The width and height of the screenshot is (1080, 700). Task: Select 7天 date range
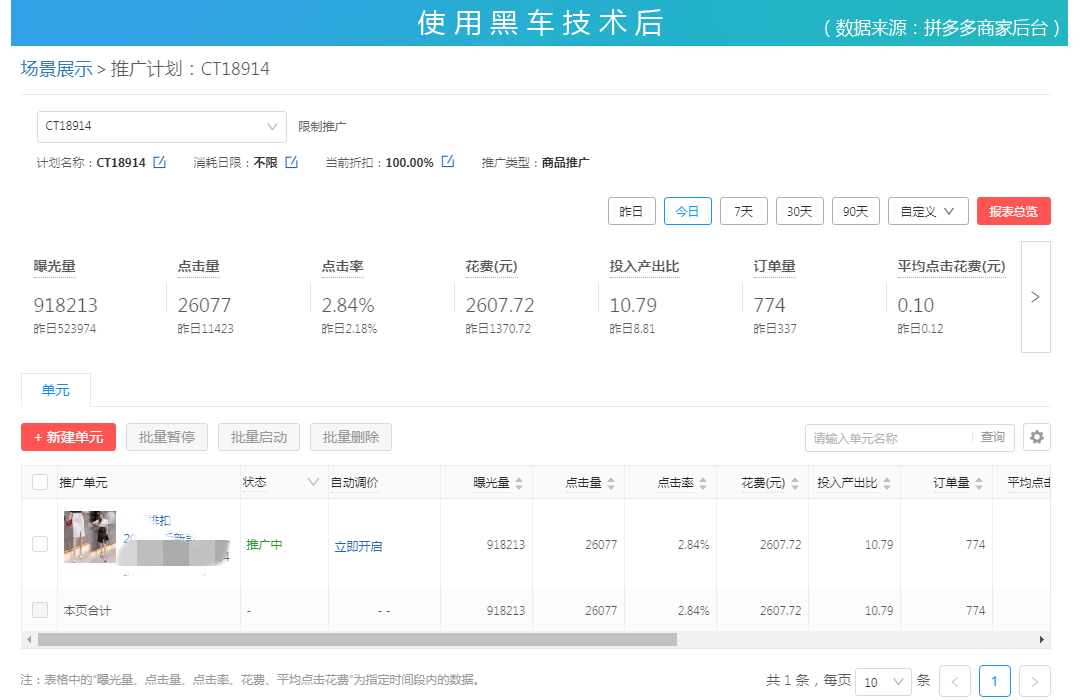pos(744,212)
